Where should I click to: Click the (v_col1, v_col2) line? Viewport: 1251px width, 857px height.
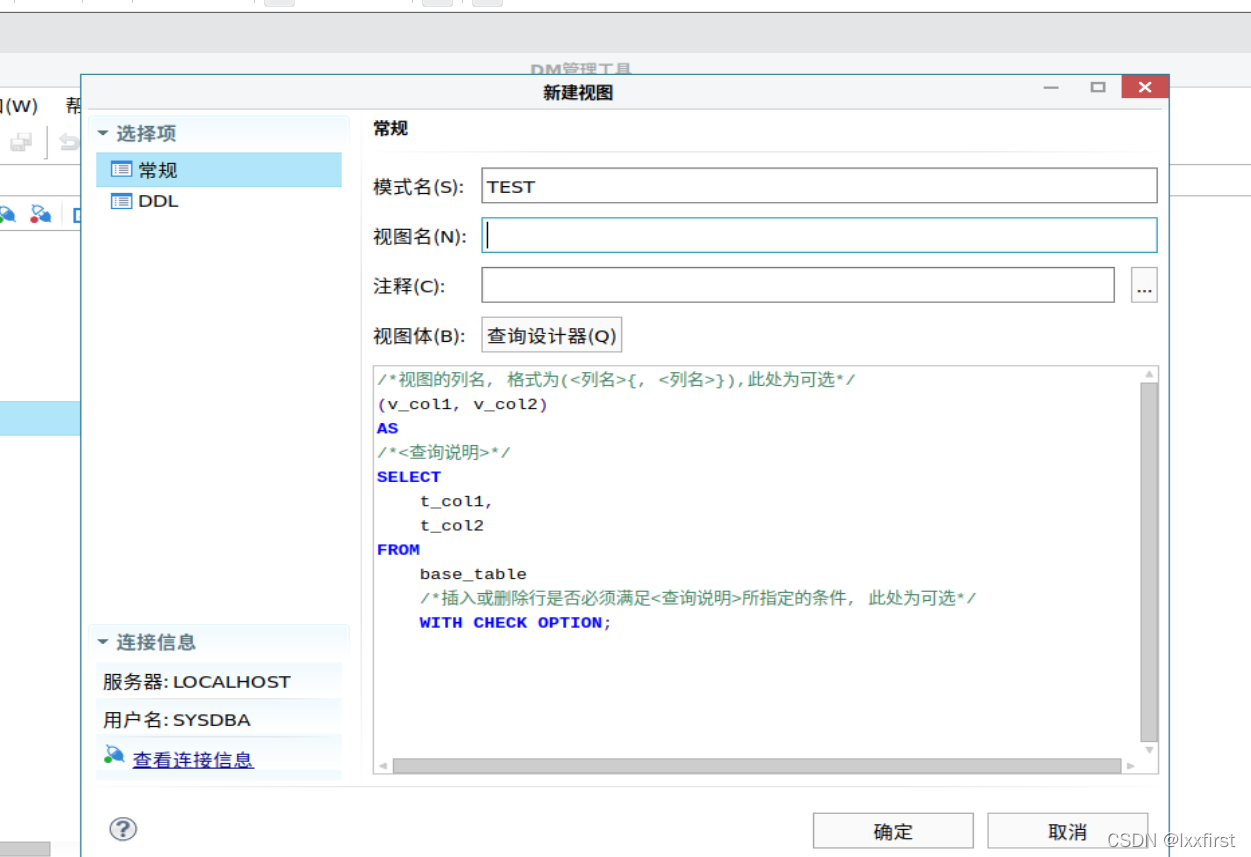(x=462, y=405)
